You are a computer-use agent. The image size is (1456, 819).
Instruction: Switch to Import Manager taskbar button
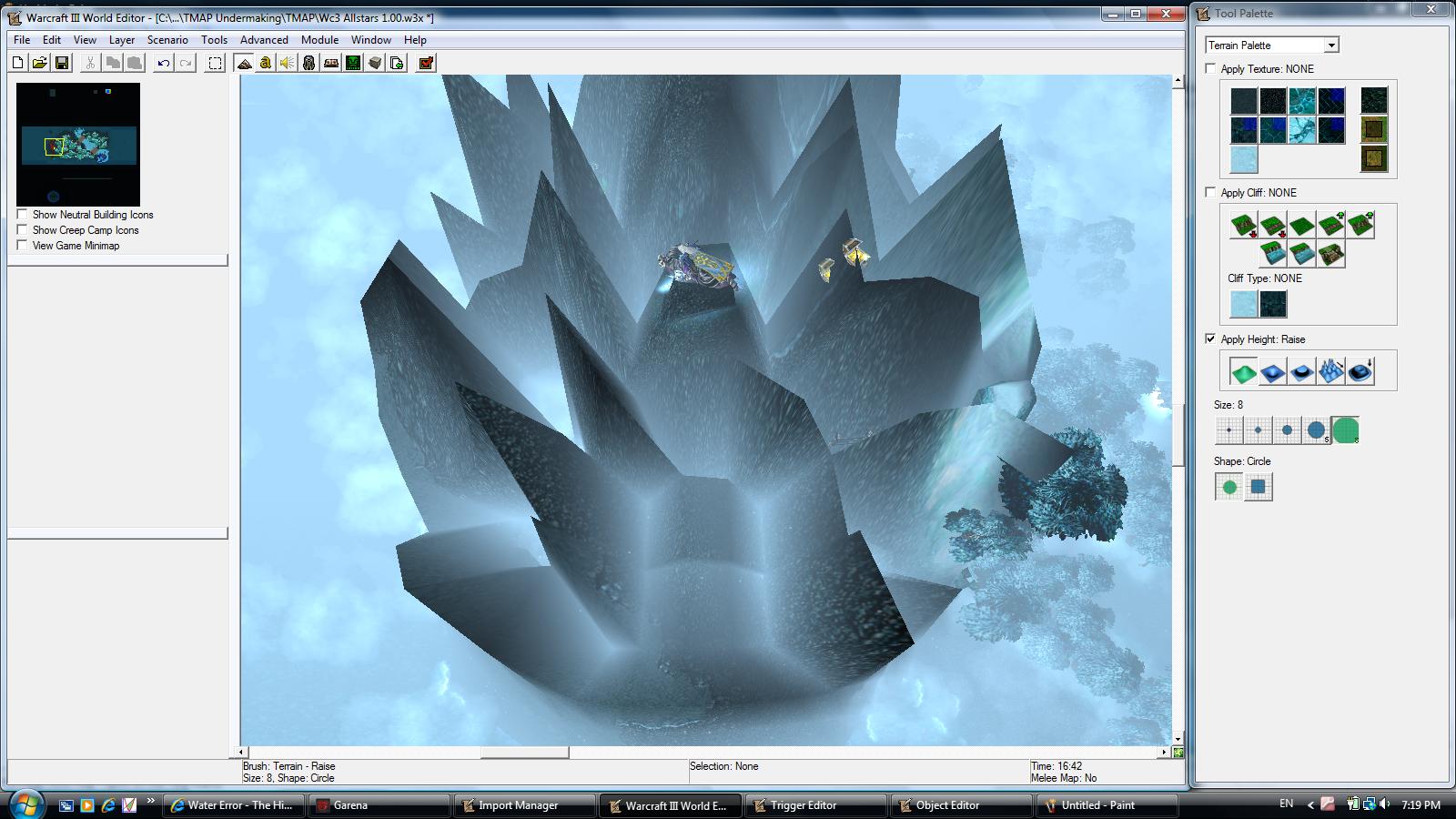point(523,805)
